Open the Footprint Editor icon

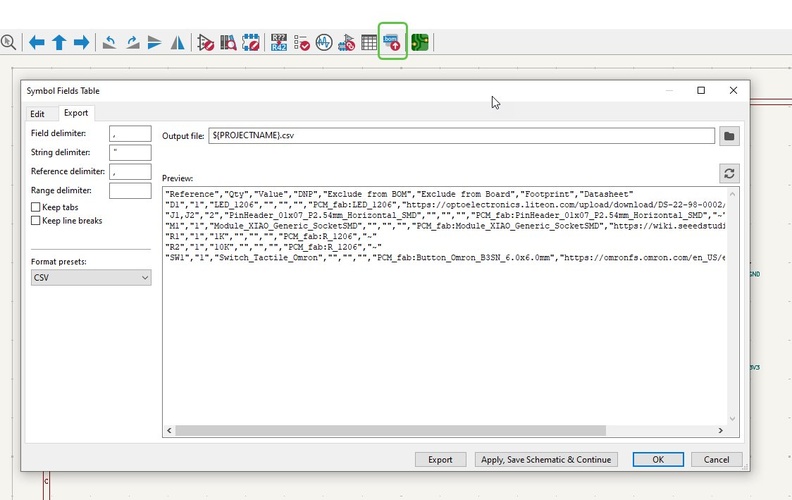[x=251, y=42]
